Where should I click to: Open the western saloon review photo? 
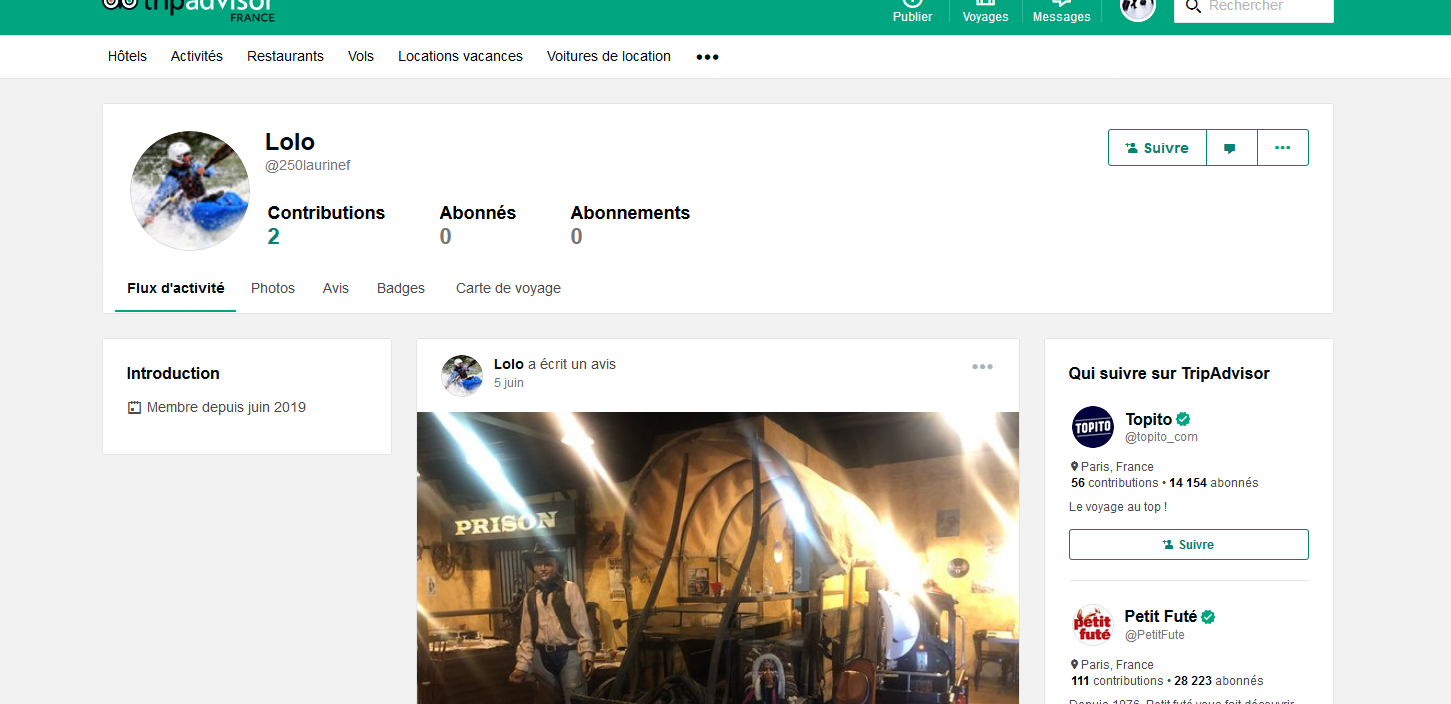[x=718, y=558]
